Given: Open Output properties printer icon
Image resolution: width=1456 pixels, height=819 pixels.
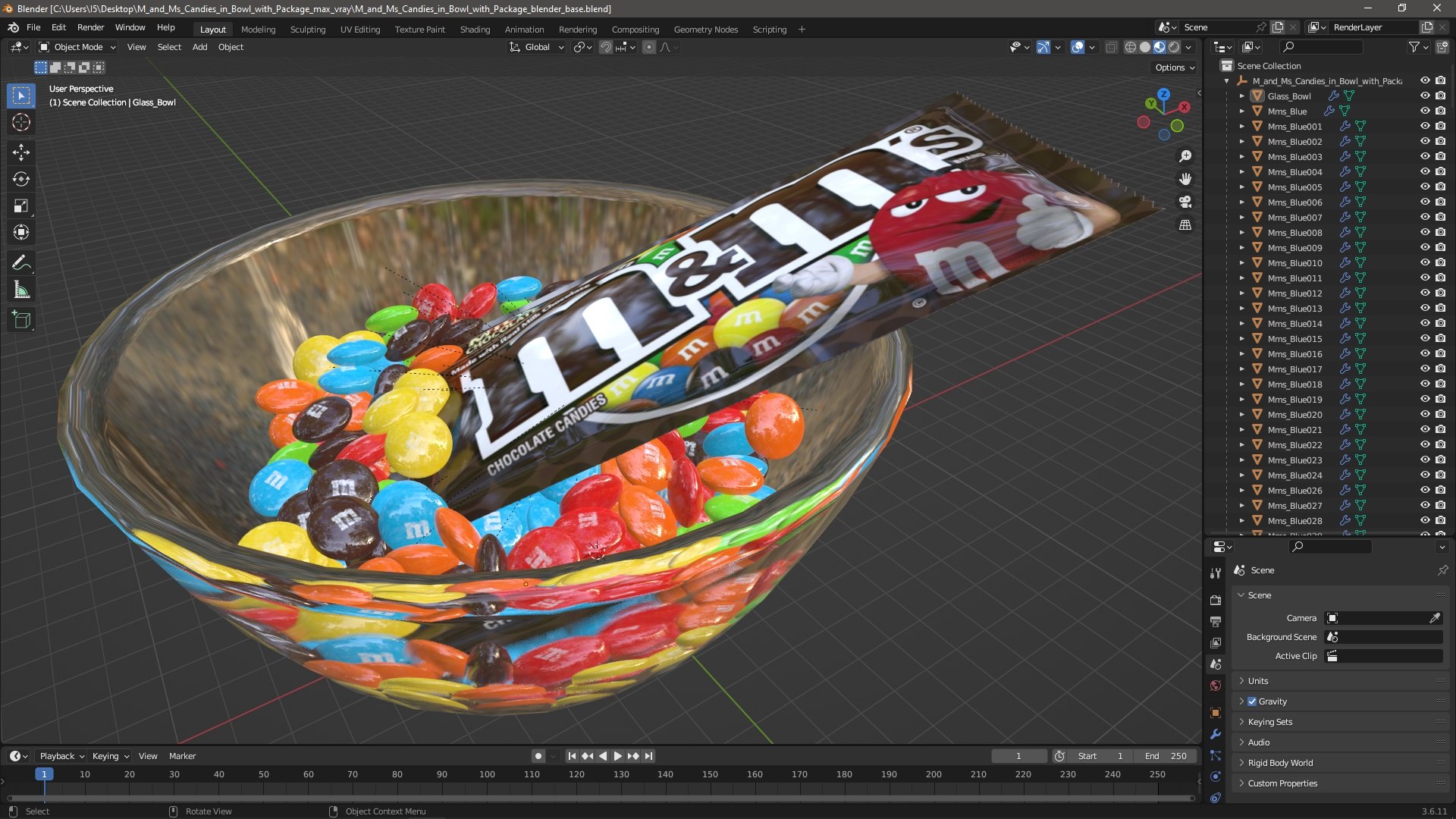Looking at the screenshot, I should coord(1216,622).
